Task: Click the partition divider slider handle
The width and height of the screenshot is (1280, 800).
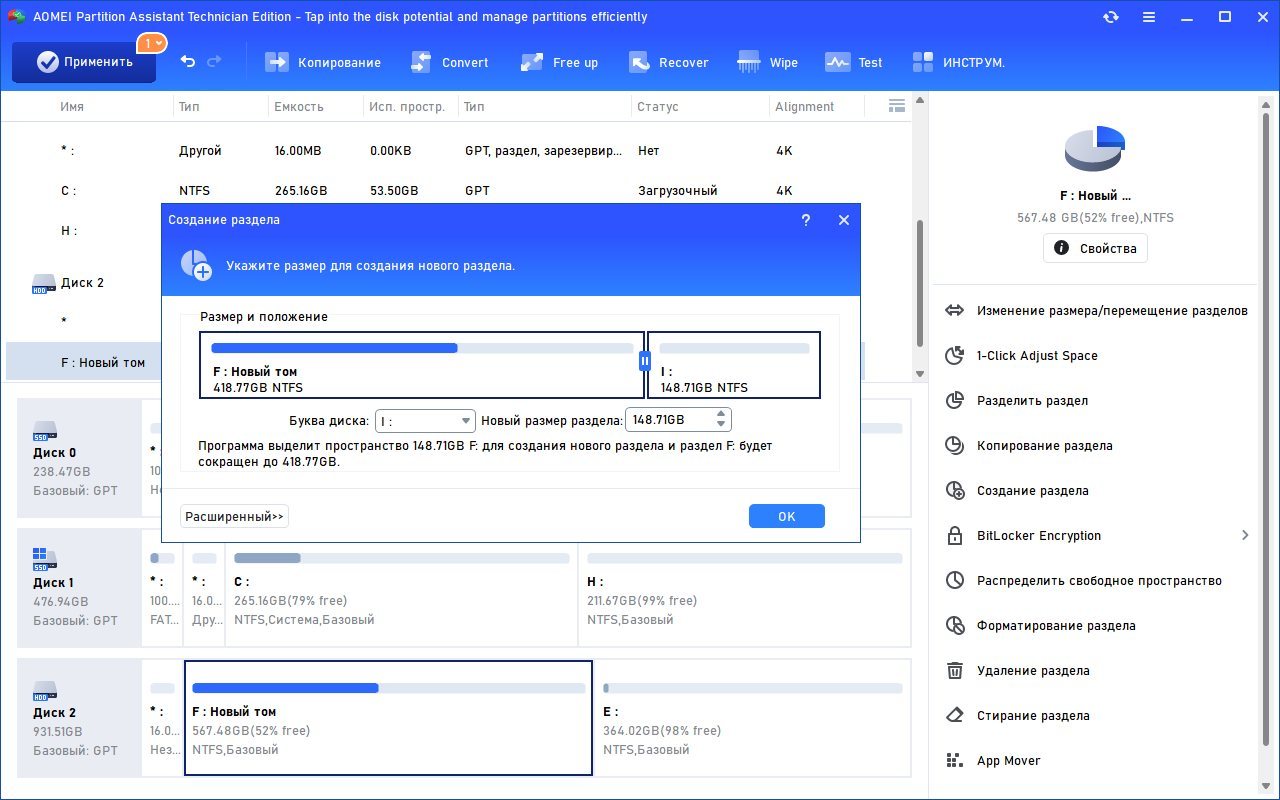Action: point(645,361)
